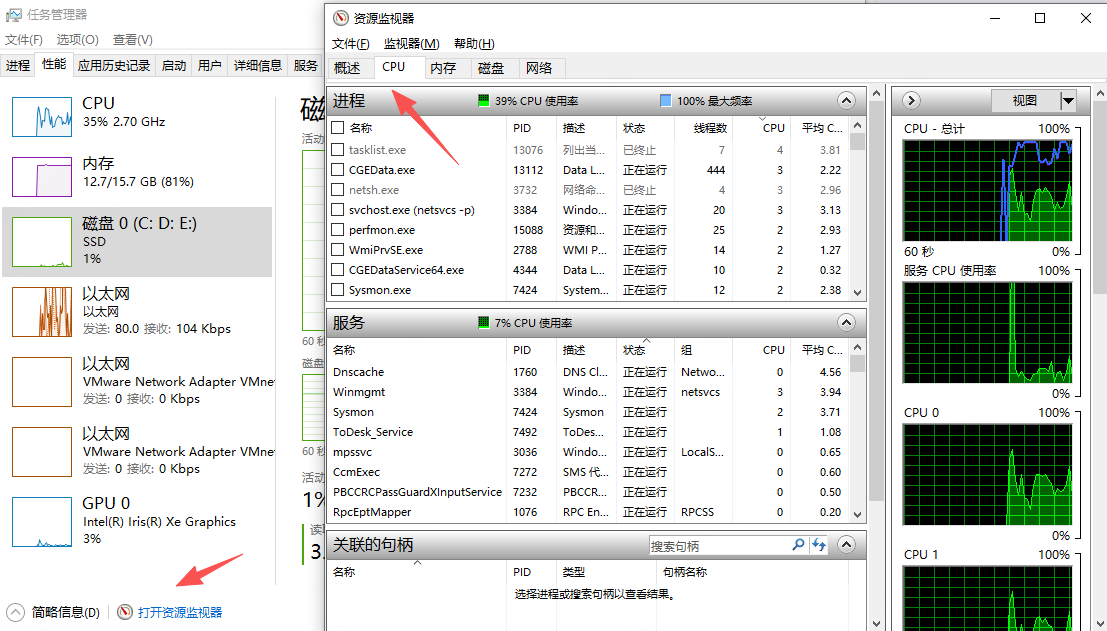Click the 视图 button in graphs pane
1107x631 pixels.
pyautogui.click(x=1025, y=101)
